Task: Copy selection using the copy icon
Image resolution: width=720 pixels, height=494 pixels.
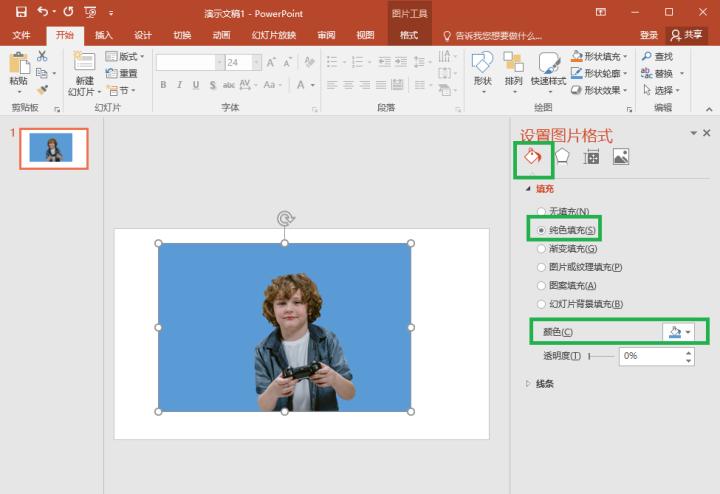Action: pyautogui.click(x=42, y=73)
